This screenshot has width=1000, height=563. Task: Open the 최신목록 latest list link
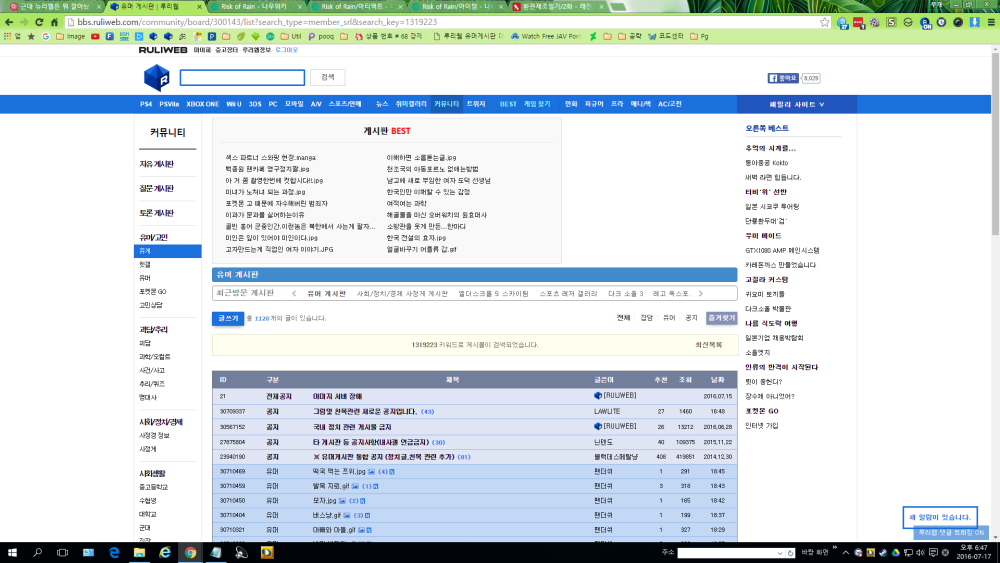[x=708, y=345]
